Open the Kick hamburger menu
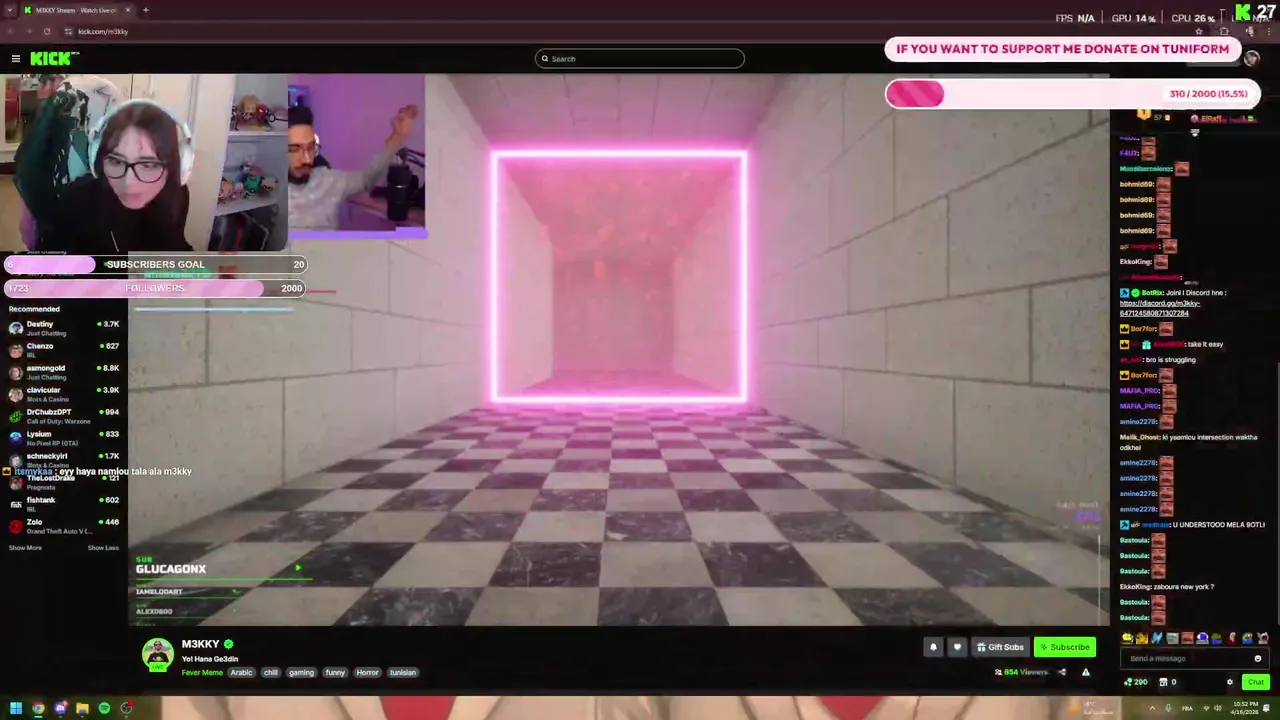 pyautogui.click(x=16, y=59)
